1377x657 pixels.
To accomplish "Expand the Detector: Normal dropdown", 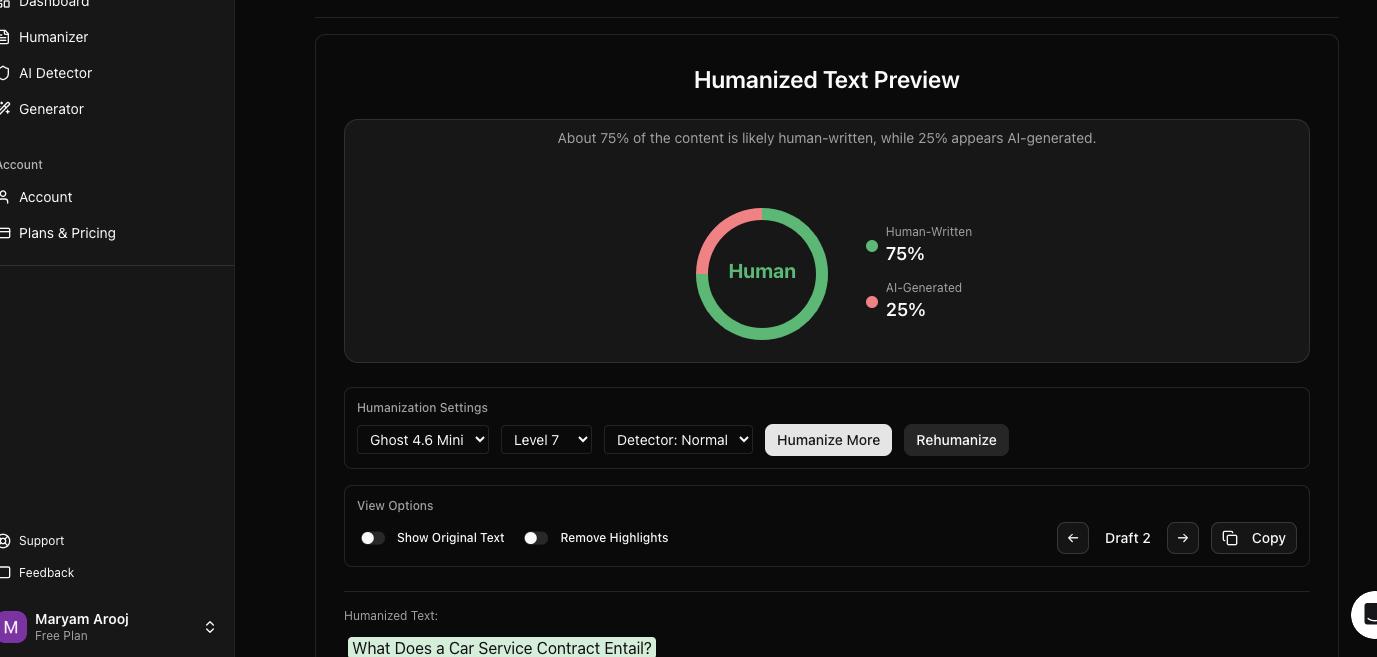I will click(678, 440).
